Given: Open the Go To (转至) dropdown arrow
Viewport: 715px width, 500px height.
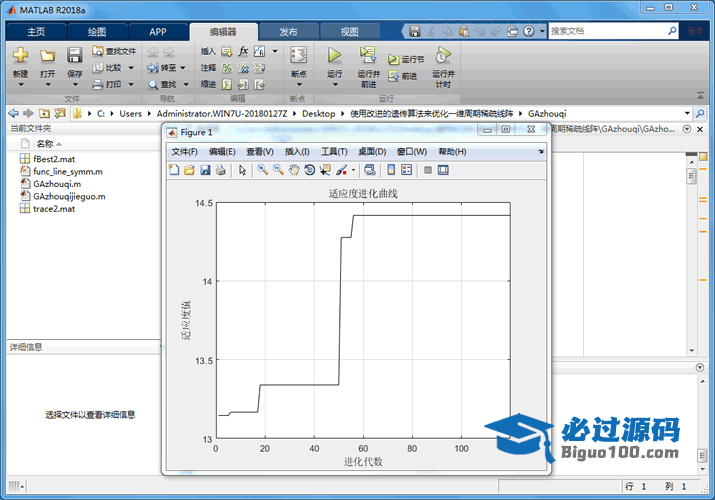Looking at the screenshot, I should tap(183, 68).
